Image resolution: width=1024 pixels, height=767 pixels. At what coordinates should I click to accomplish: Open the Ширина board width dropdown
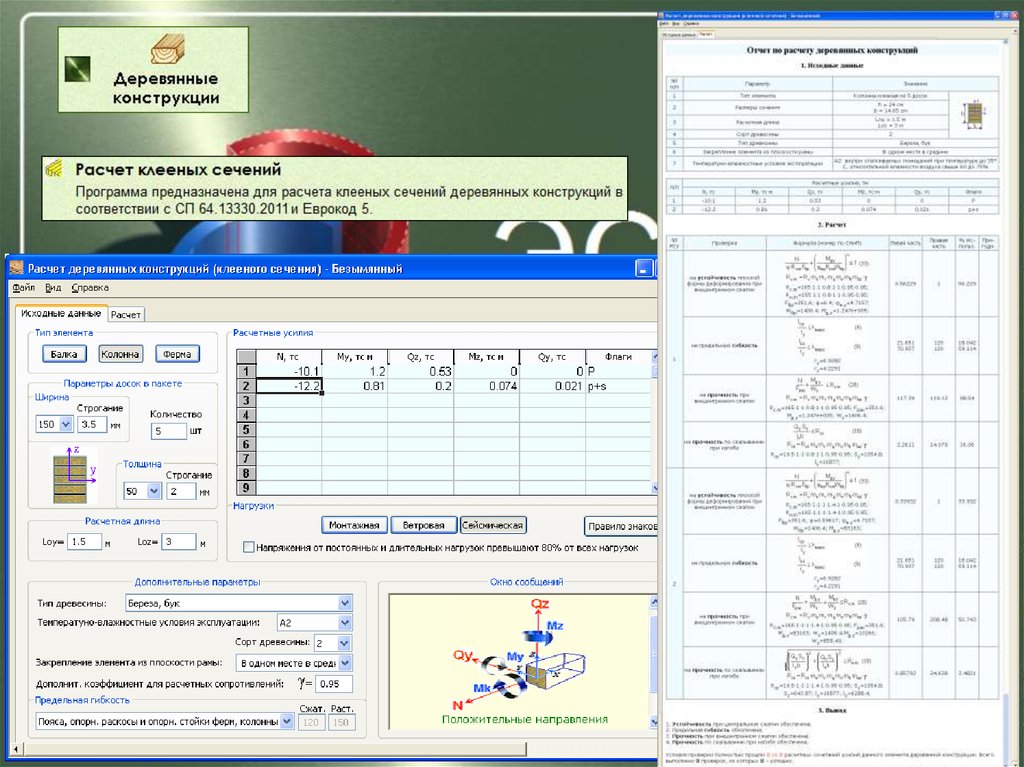coord(66,424)
